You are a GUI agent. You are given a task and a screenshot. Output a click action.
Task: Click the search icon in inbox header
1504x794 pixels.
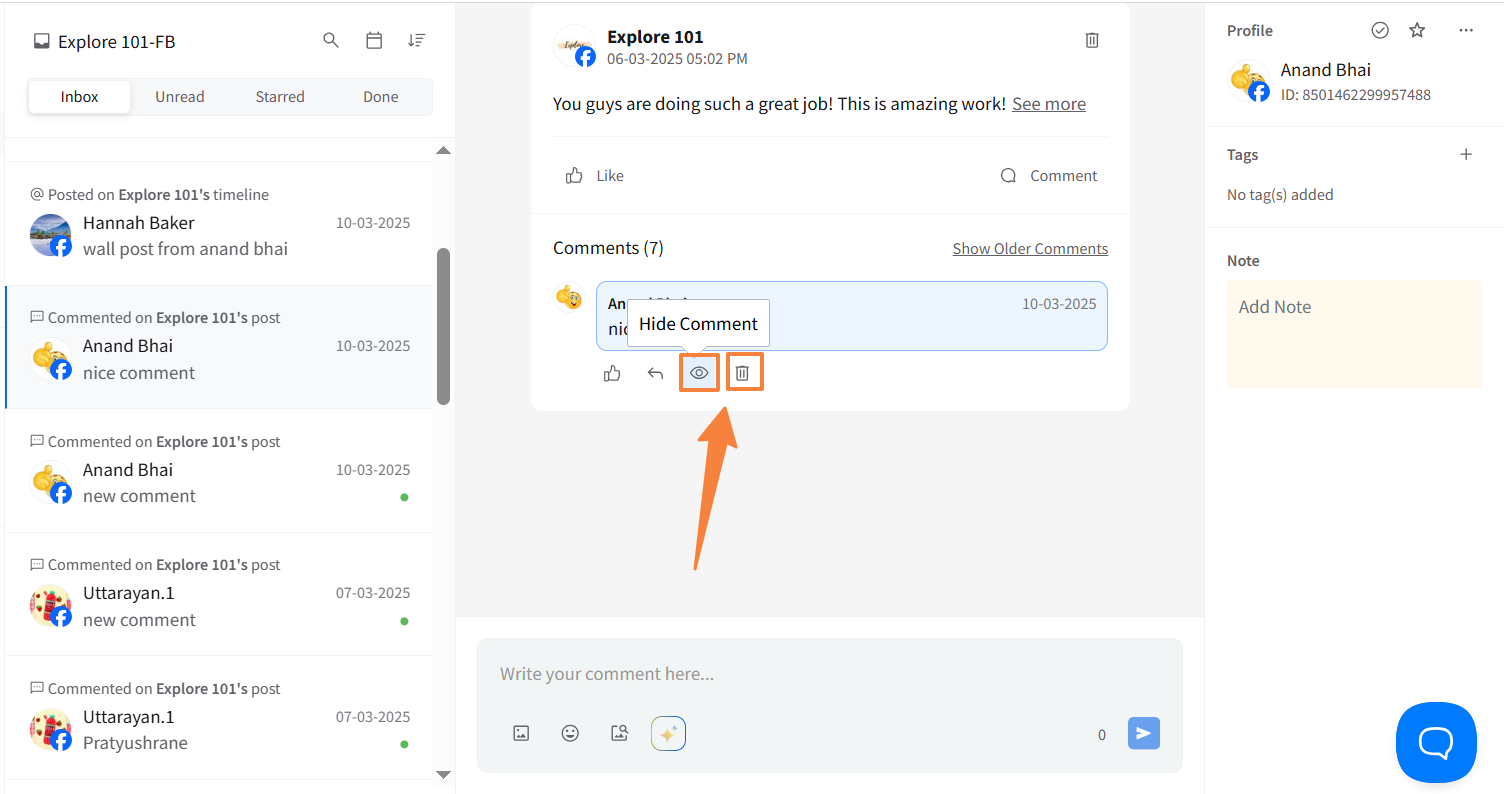(331, 41)
